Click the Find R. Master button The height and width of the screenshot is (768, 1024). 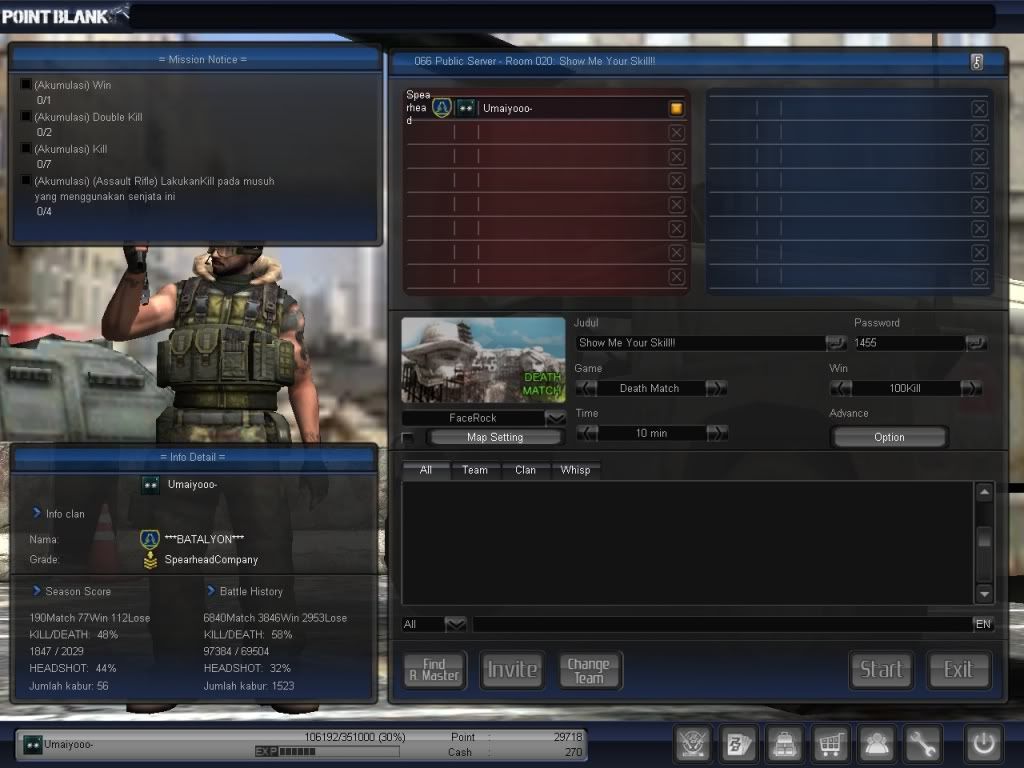tap(434, 670)
